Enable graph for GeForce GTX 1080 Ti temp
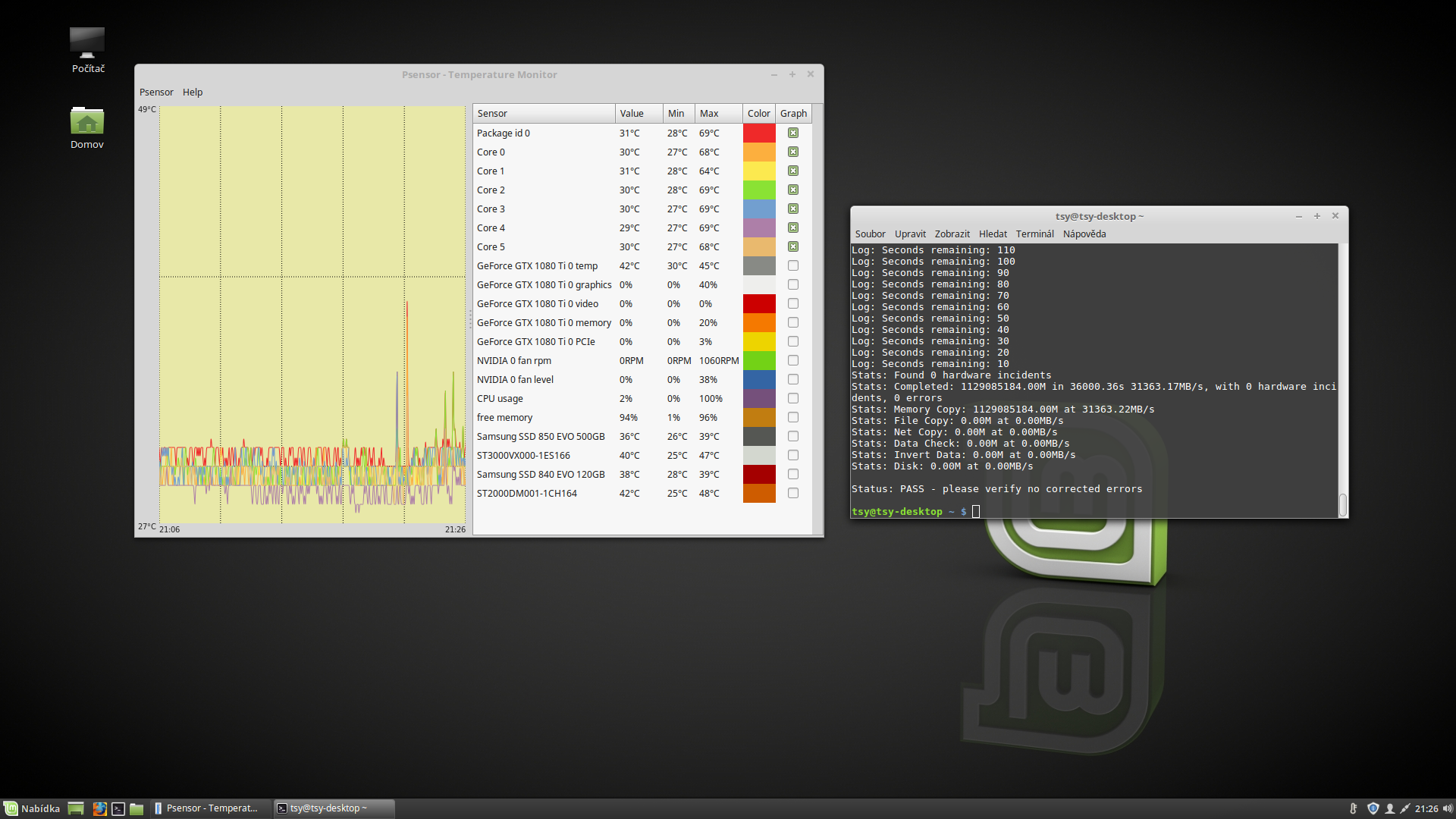1456x819 pixels. pyautogui.click(x=792, y=265)
